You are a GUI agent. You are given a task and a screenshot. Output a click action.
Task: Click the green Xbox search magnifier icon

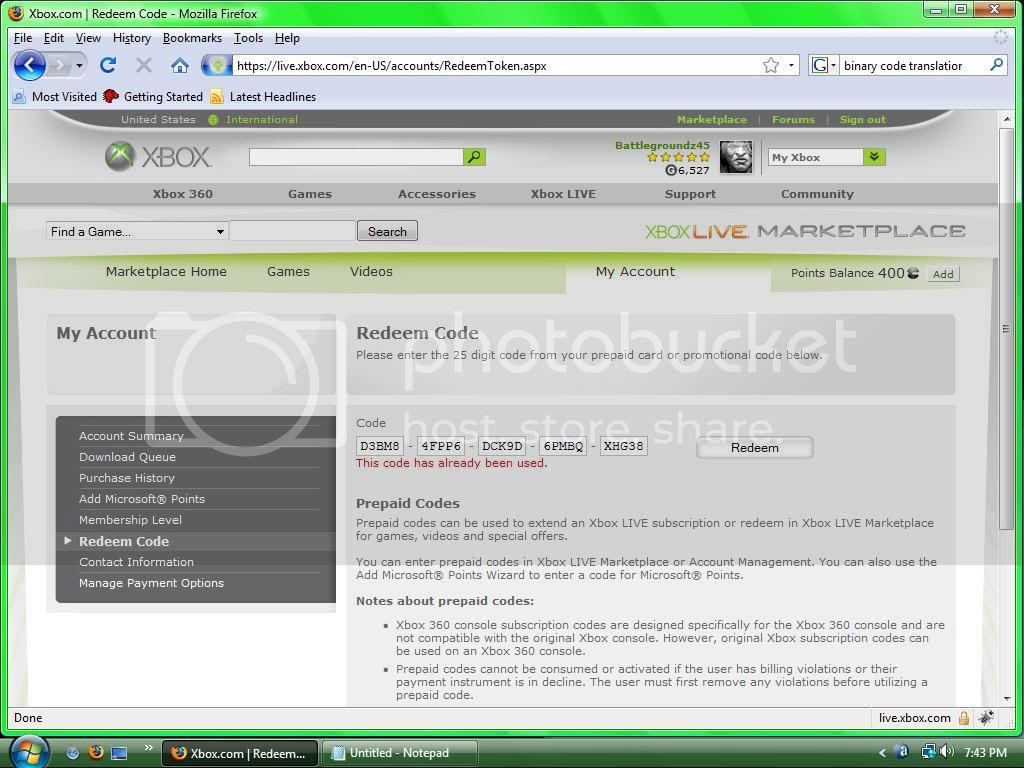[474, 157]
